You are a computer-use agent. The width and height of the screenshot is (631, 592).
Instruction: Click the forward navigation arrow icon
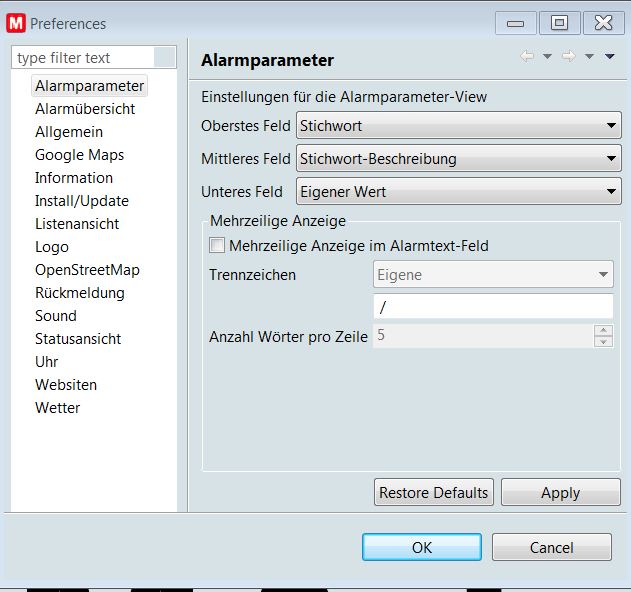tap(568, 57)
